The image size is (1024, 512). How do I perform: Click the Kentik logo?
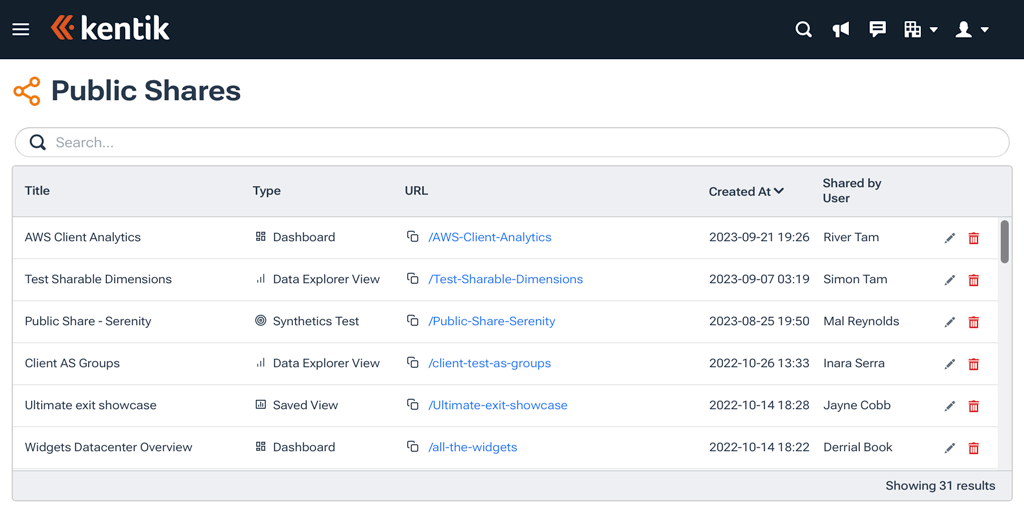(x=110, y=28)
